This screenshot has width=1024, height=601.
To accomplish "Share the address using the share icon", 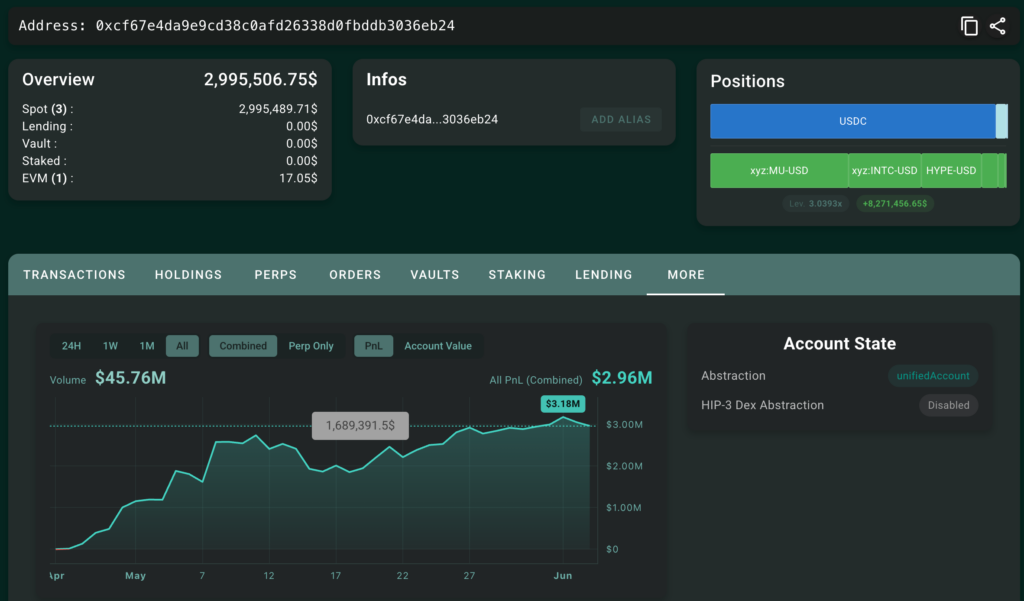I will pyautogui.click(x=997, y=26).
